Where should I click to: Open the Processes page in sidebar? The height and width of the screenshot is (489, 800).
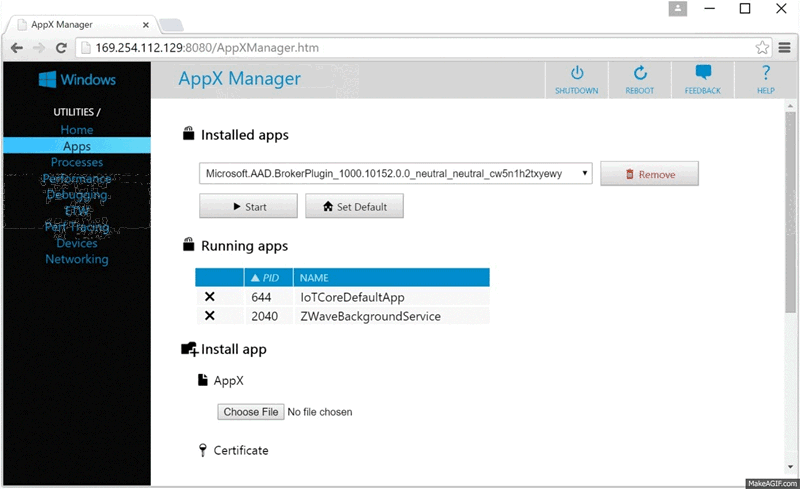[x=77, y=162]
